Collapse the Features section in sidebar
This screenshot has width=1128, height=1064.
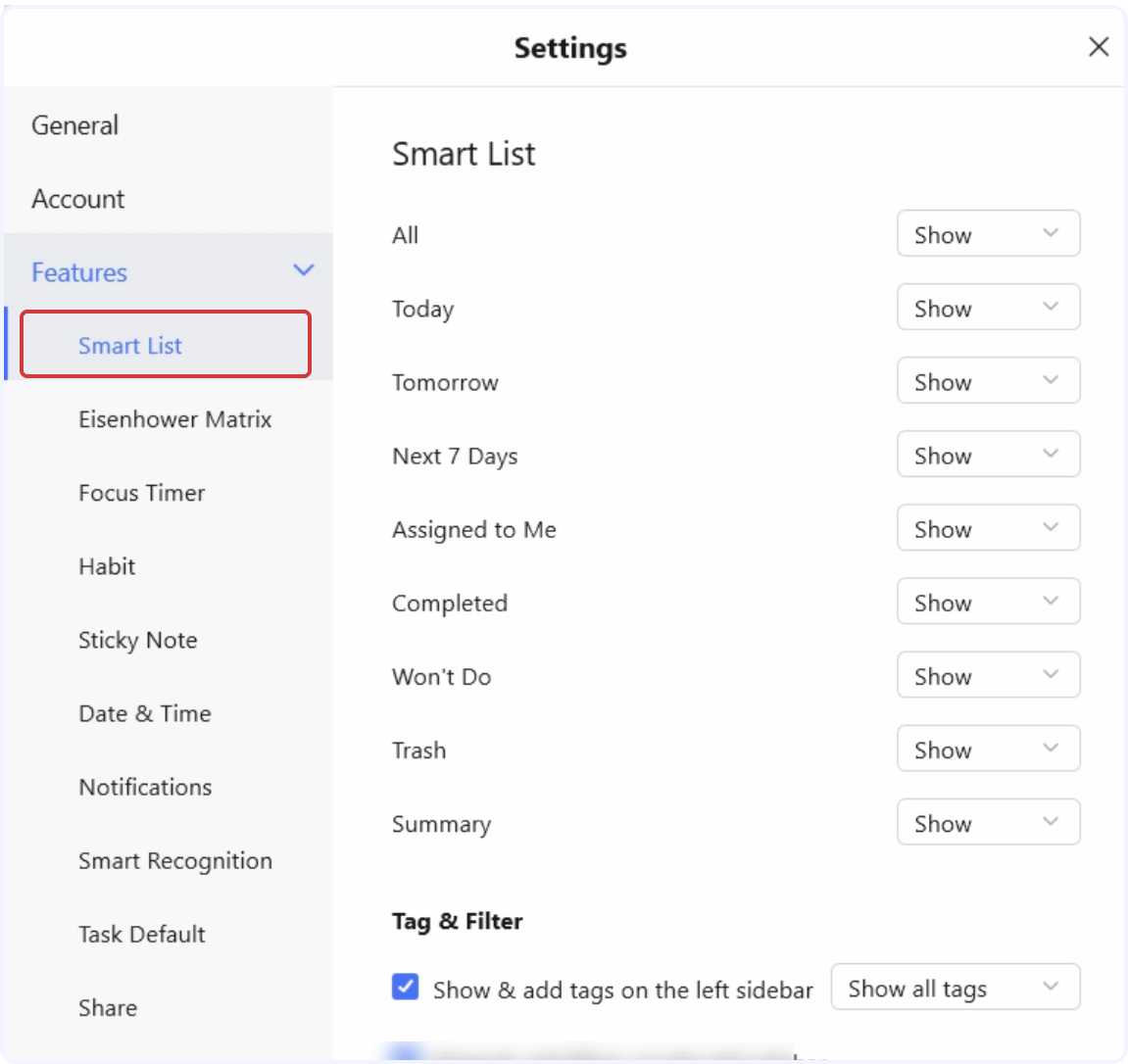(x=303, y=270)
